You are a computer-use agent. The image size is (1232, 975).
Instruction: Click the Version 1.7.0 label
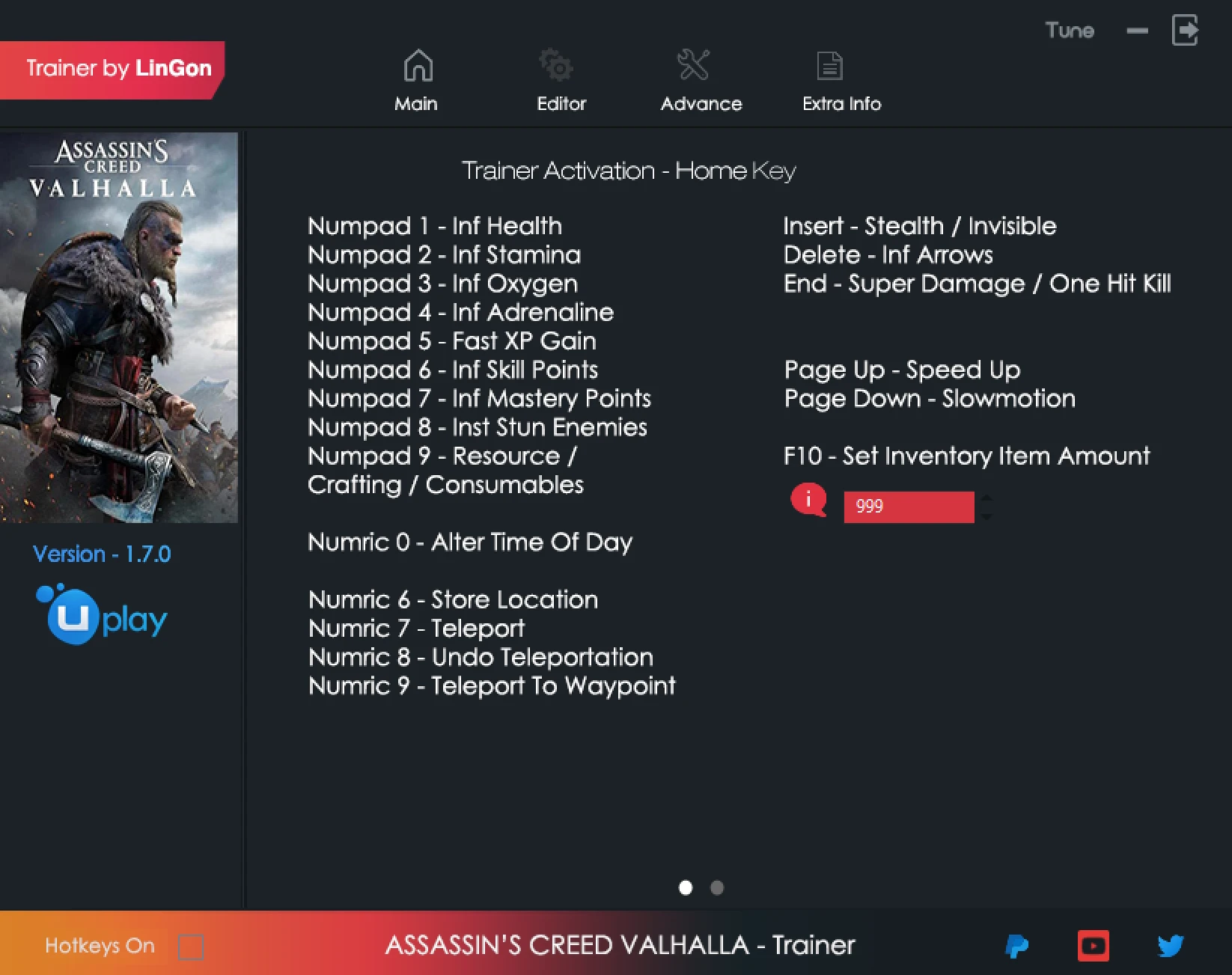click(x=101, y=554)
